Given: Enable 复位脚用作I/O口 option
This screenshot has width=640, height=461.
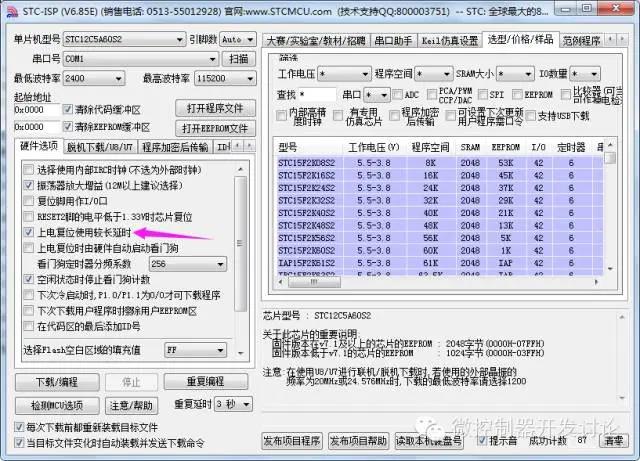Looking at the screenshot, I should (x=29, y=201).
